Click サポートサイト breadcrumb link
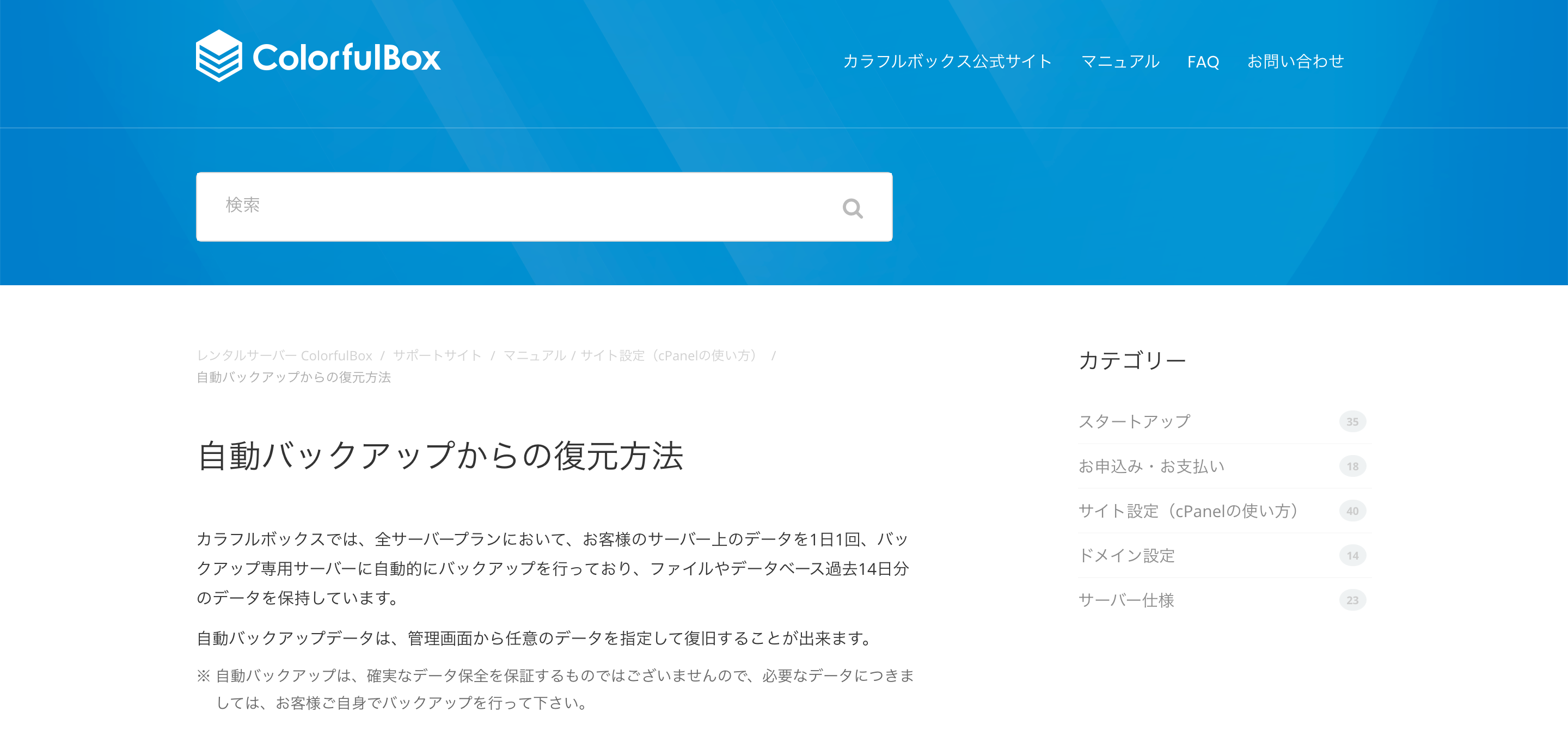 pos(437,355)
